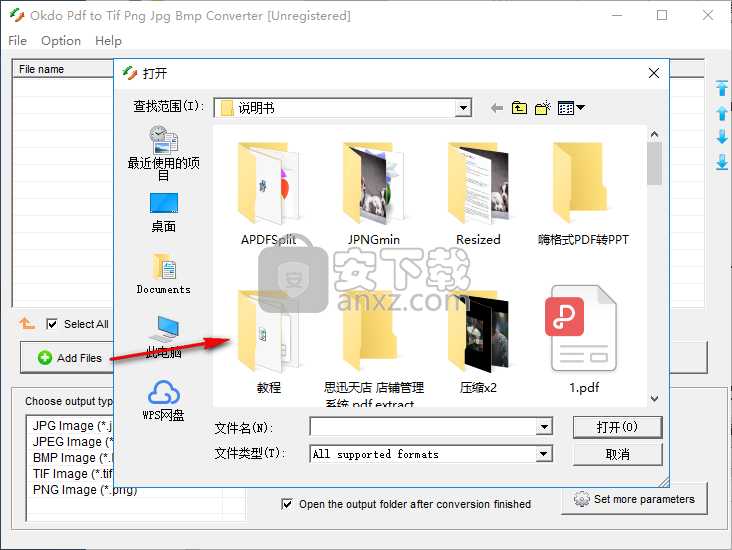Expand the 文件类型 All supported formats dropdown
The width and height of the screenshot is (732, 550).
click(544, 454)
